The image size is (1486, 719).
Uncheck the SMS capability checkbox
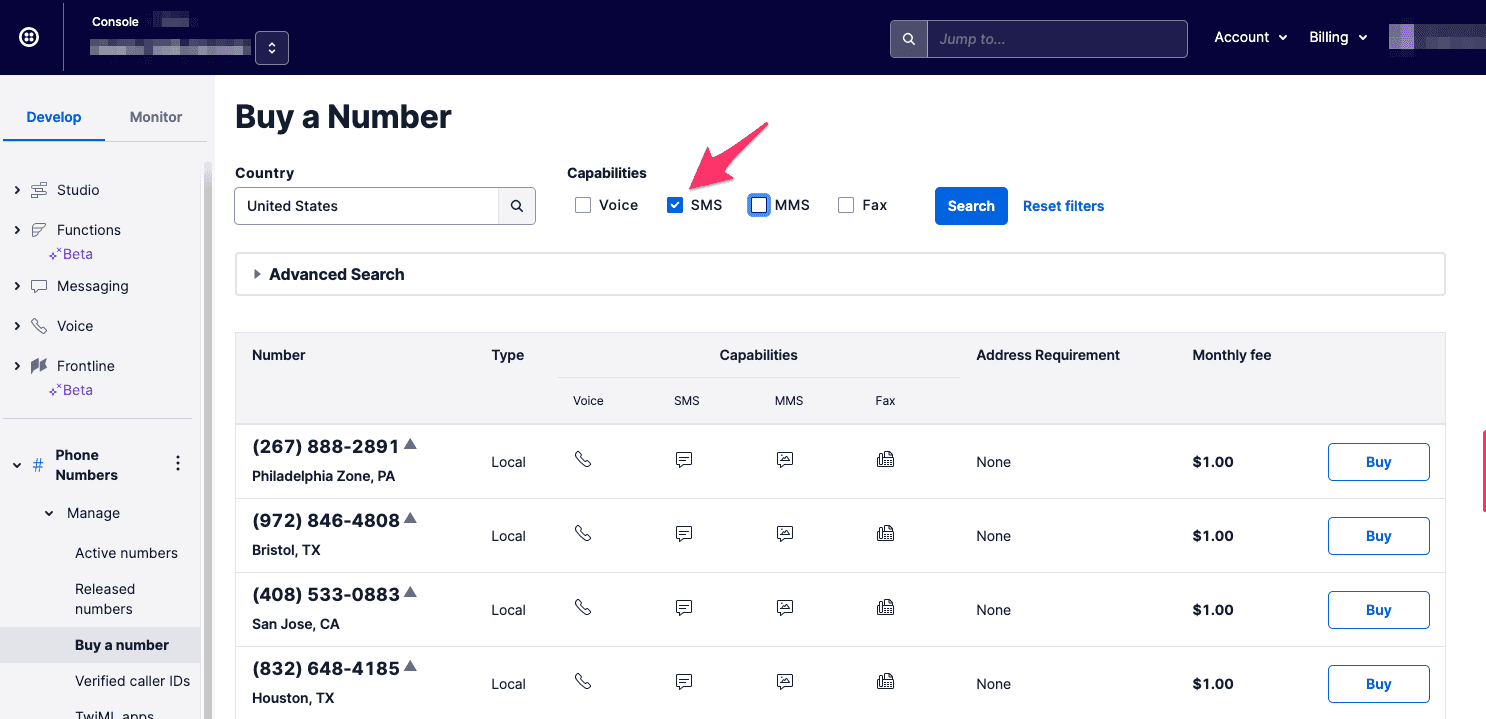(675, 205)
